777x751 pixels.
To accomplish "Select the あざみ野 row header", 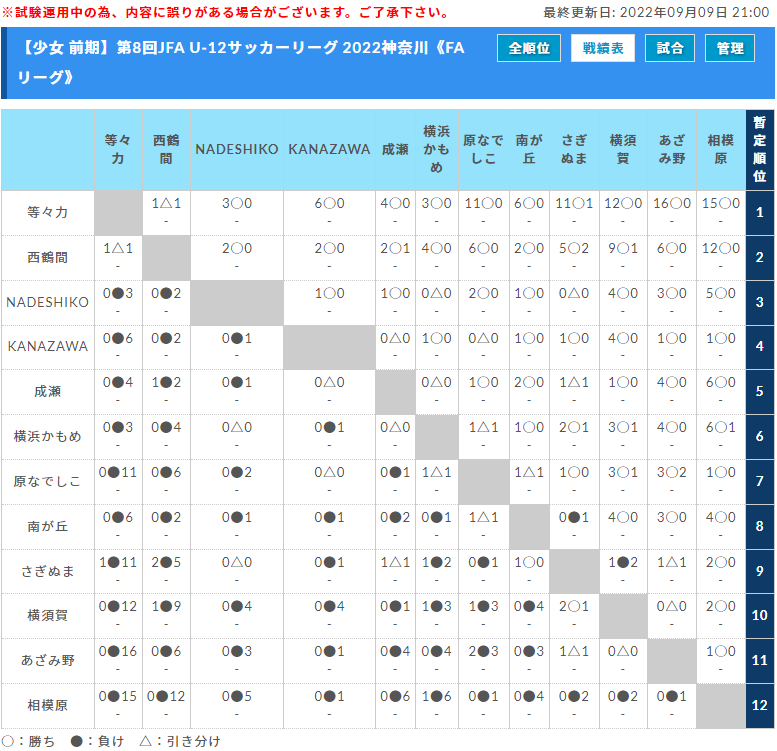I will pos(48,660).
